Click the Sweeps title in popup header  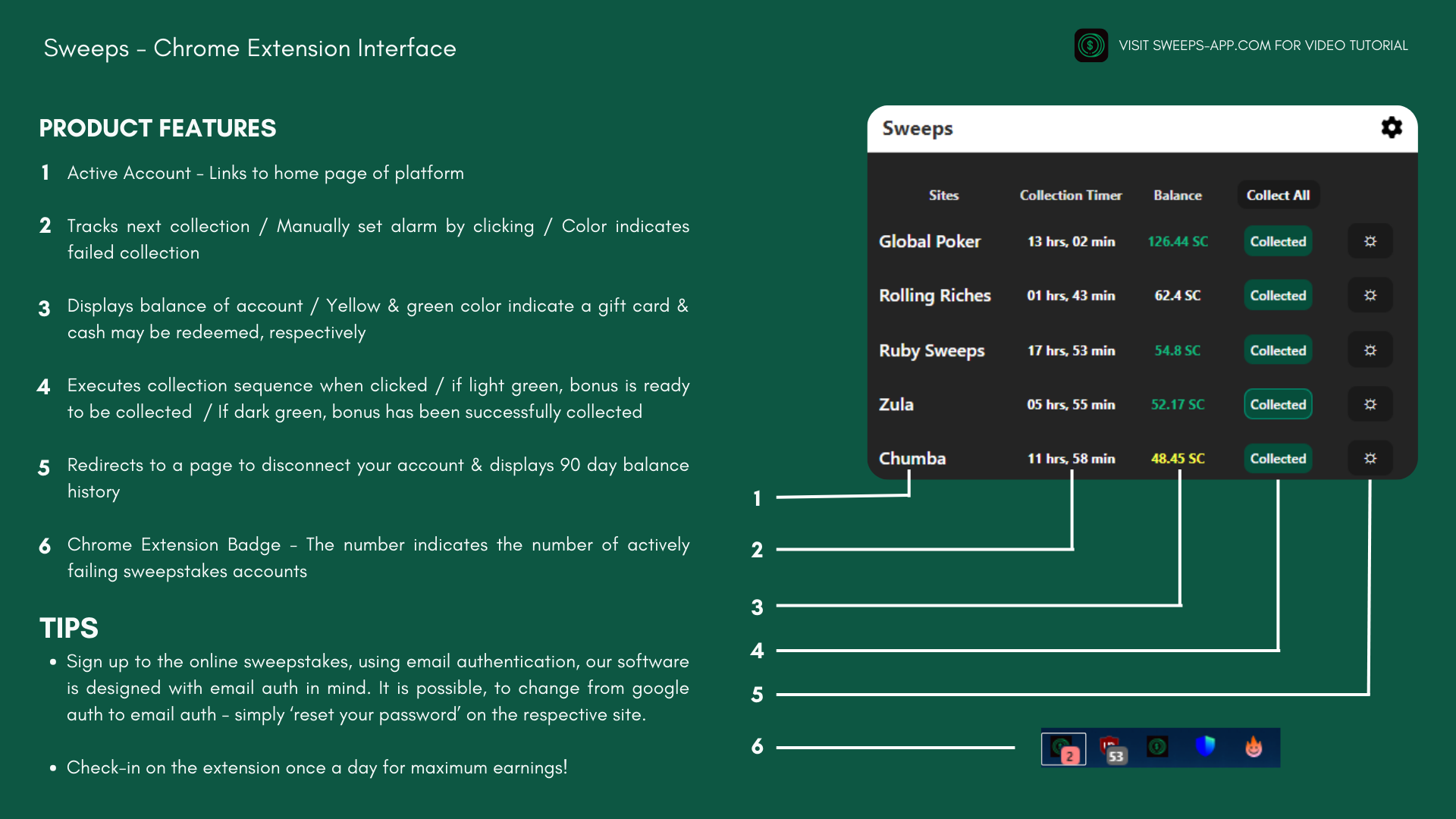(918, 128)
